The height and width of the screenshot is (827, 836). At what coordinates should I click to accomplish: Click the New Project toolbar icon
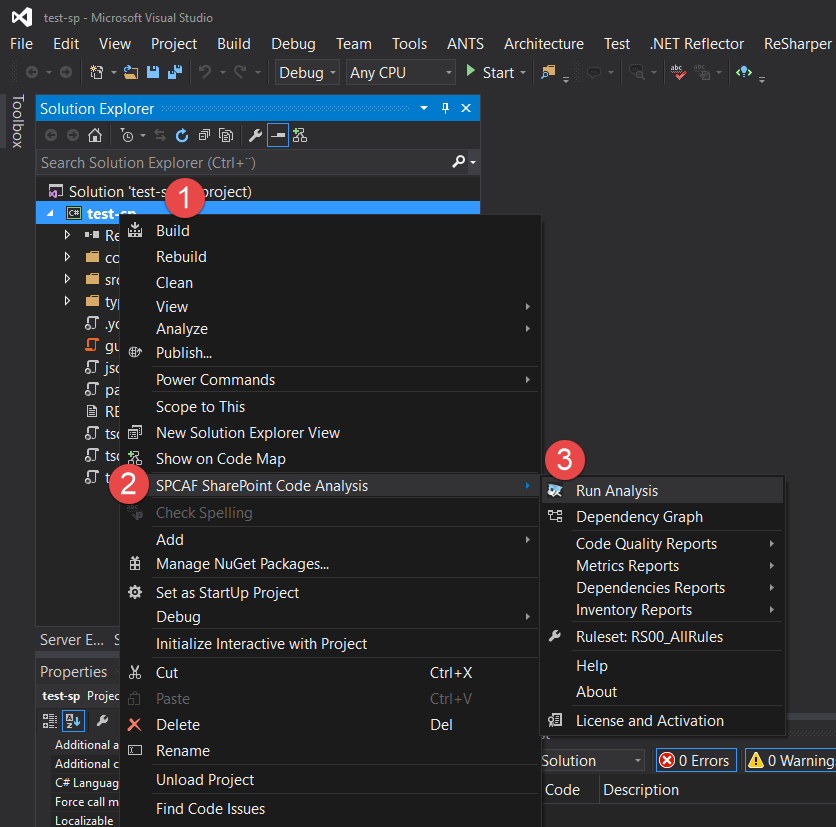[x=97, y=72]
